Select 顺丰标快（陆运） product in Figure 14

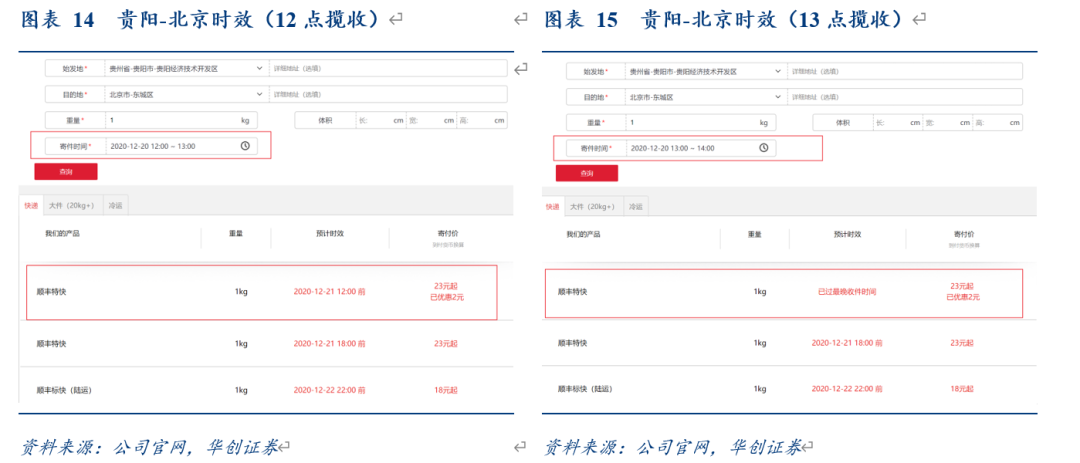pos(65,390)
